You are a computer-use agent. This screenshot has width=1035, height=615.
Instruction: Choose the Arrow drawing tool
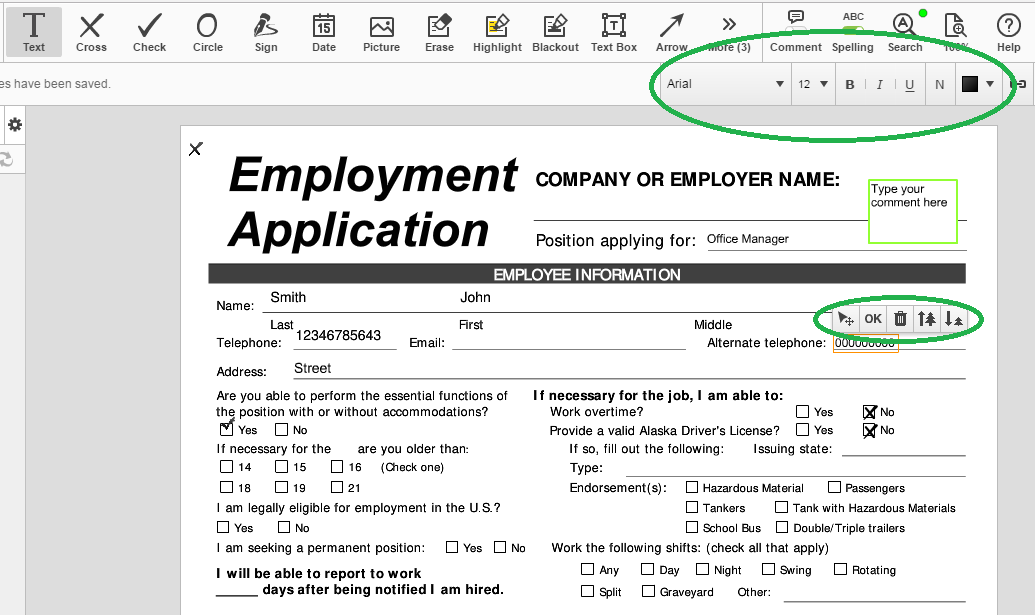click(671, 32)
